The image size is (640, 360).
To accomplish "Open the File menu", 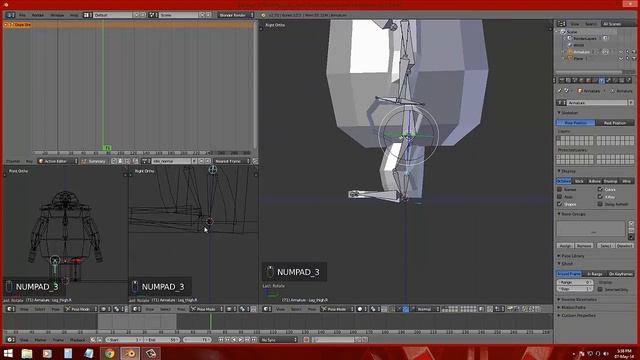I will (22, 15).
